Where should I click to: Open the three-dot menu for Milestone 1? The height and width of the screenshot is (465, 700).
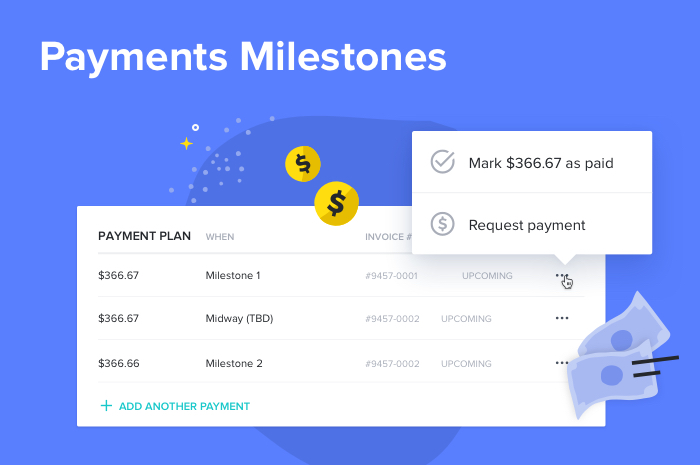(562, 276)
